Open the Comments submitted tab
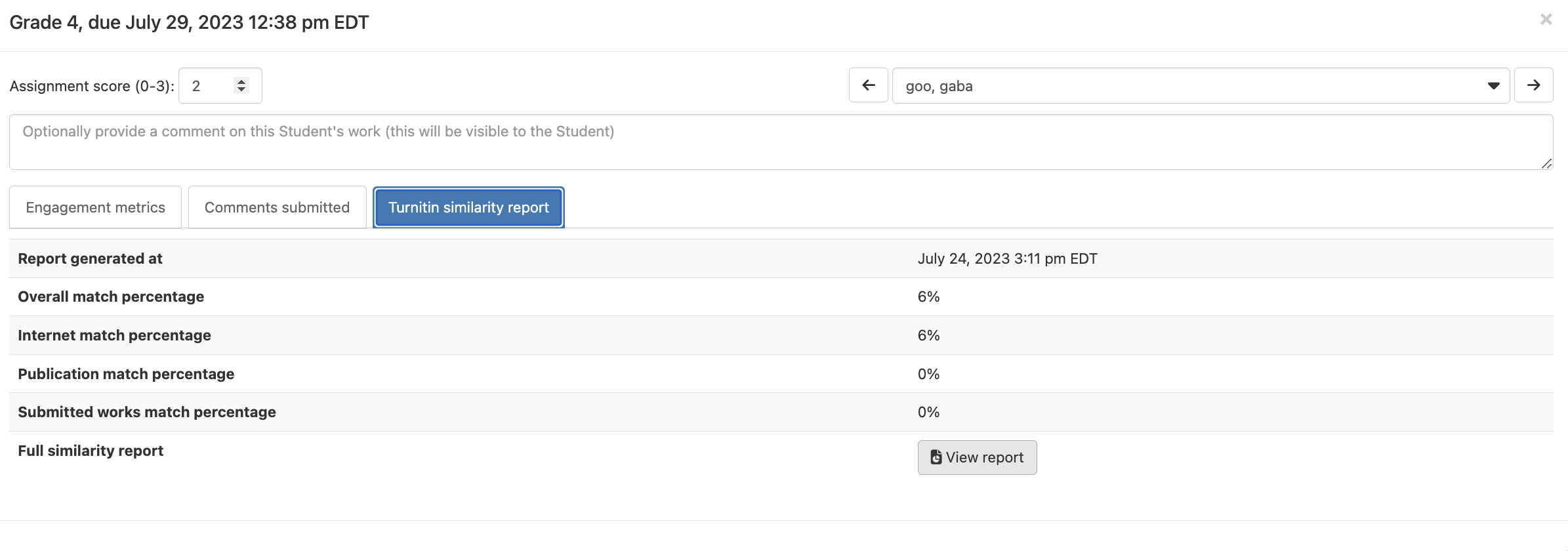Image resolution: width=1568 pixels, height=551 pixels. coord(276,207)
